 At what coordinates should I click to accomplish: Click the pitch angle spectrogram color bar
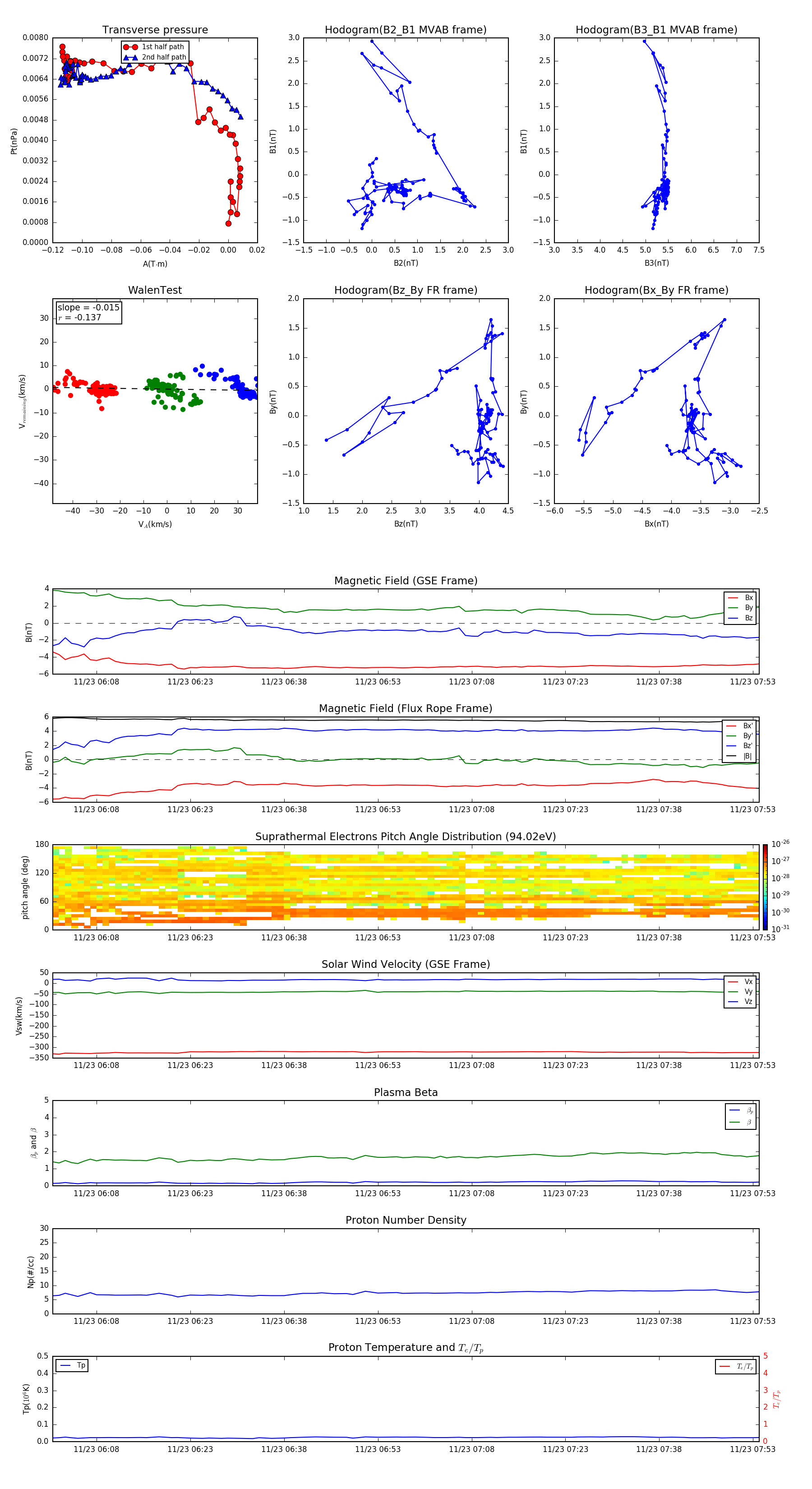(x=765, y=887)
